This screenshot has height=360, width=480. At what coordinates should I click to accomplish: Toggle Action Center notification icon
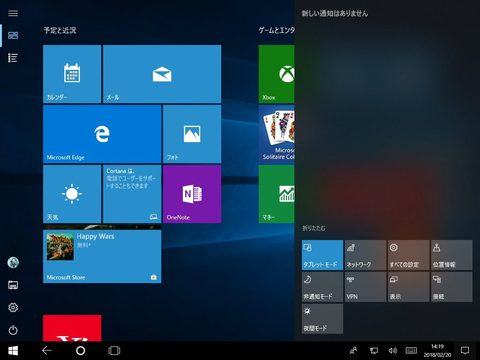click(x=465, y=351)
